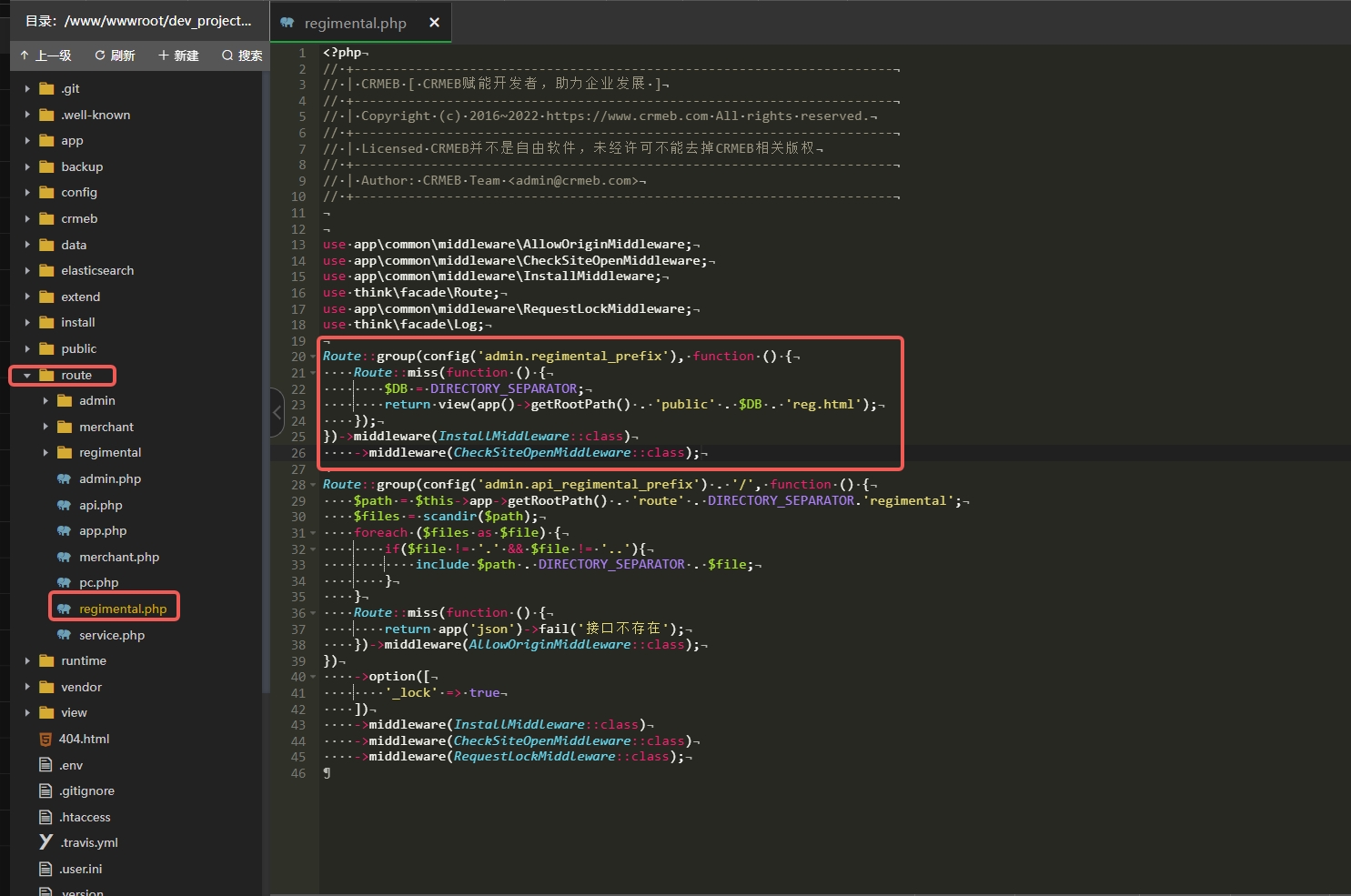Fold Route::miss block at line 36
The image size is (1351, 896).
click(x=313, y=613)
